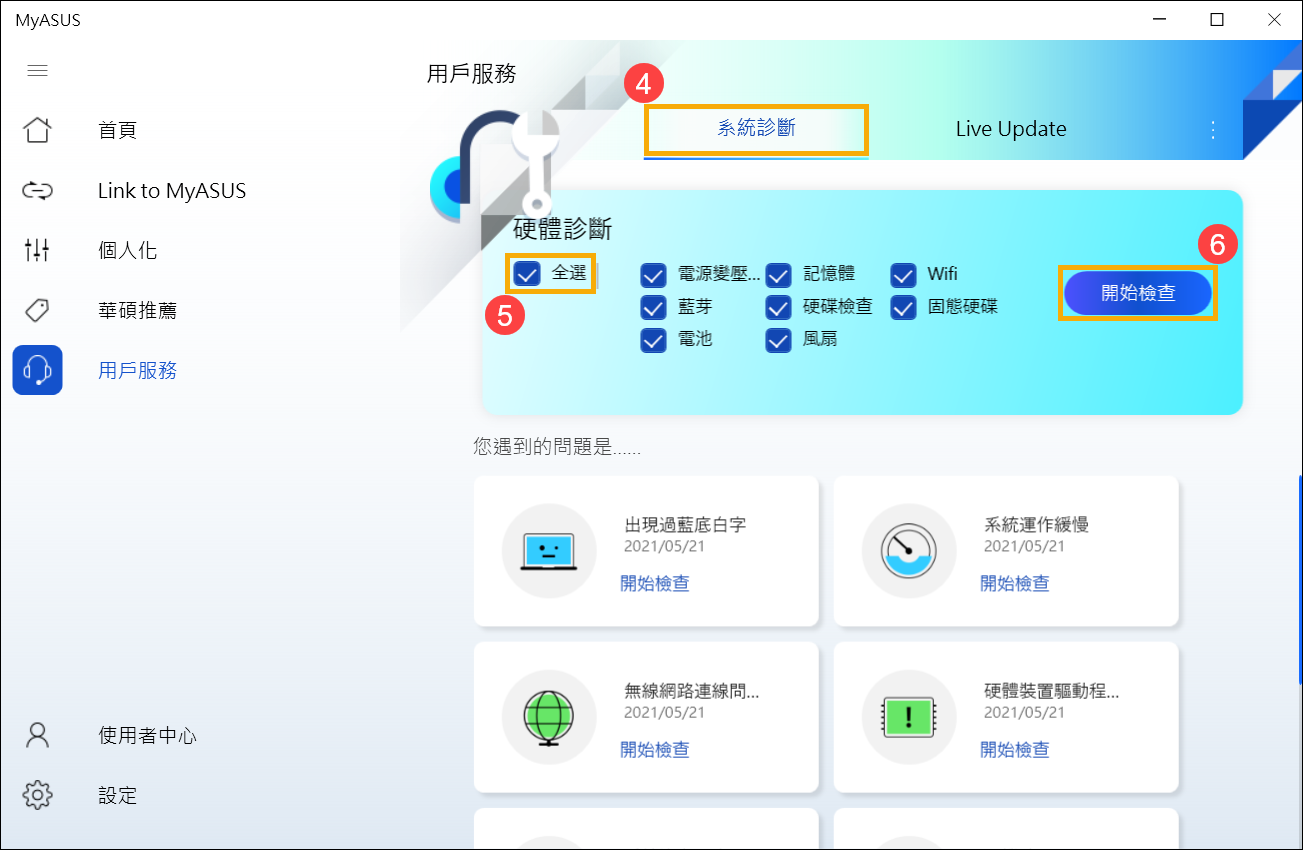The height and width of the screenshot is (850, 1303).
Task: Close the MyASUS window
Action: click(1274, 20)
